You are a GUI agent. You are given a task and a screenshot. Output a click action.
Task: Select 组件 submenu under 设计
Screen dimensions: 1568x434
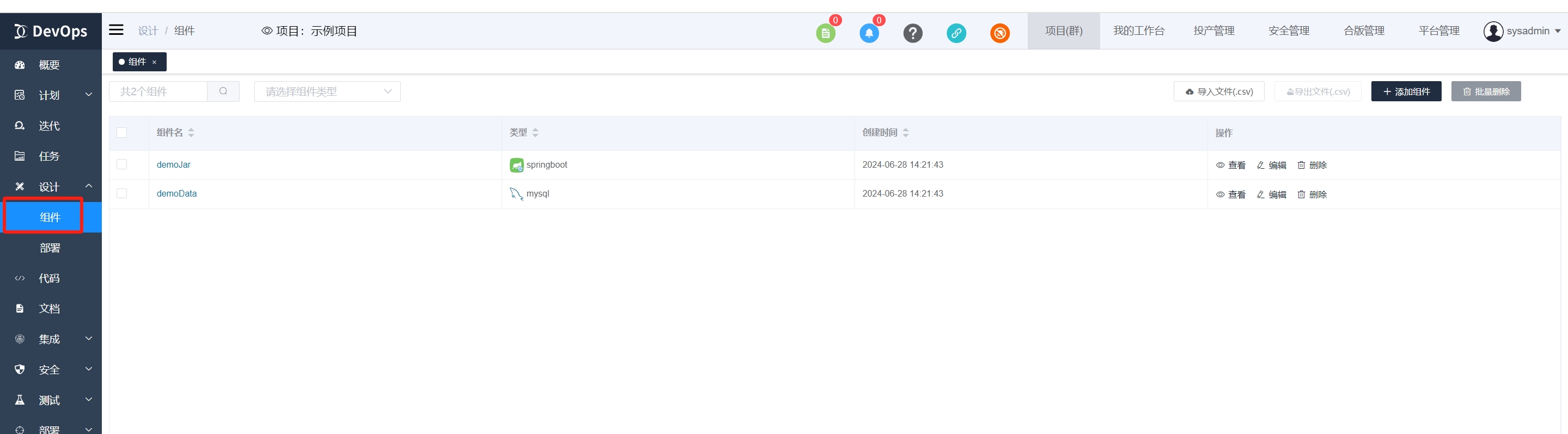click(51, 217)
